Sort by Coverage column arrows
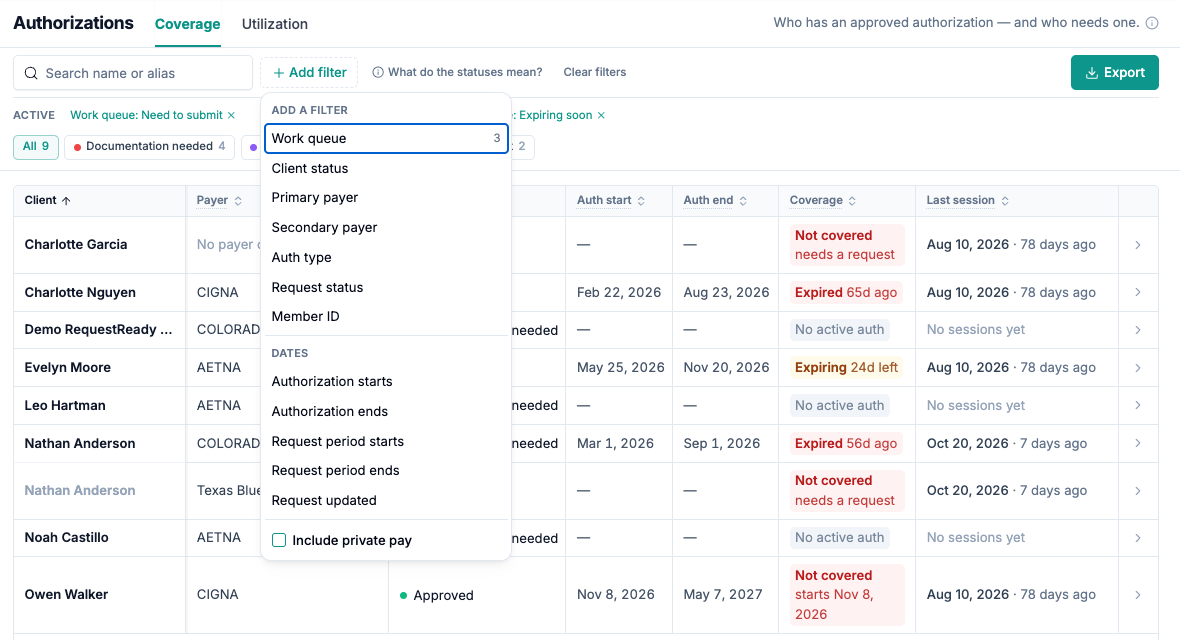This screenshot has height=640, width=1180. pos(852,200)
